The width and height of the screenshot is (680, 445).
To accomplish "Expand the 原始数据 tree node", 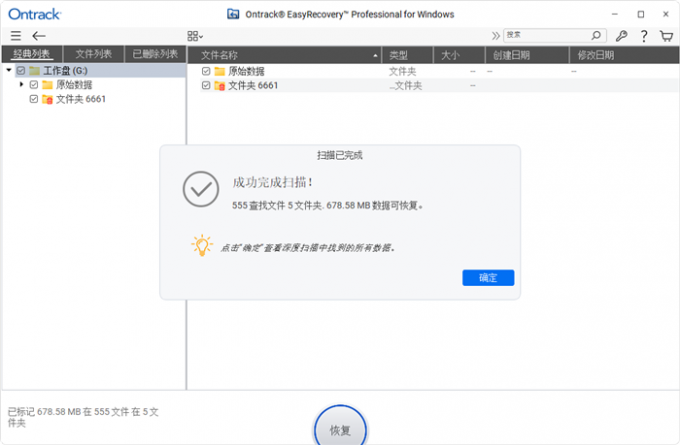I will click(x=21, y=84).
